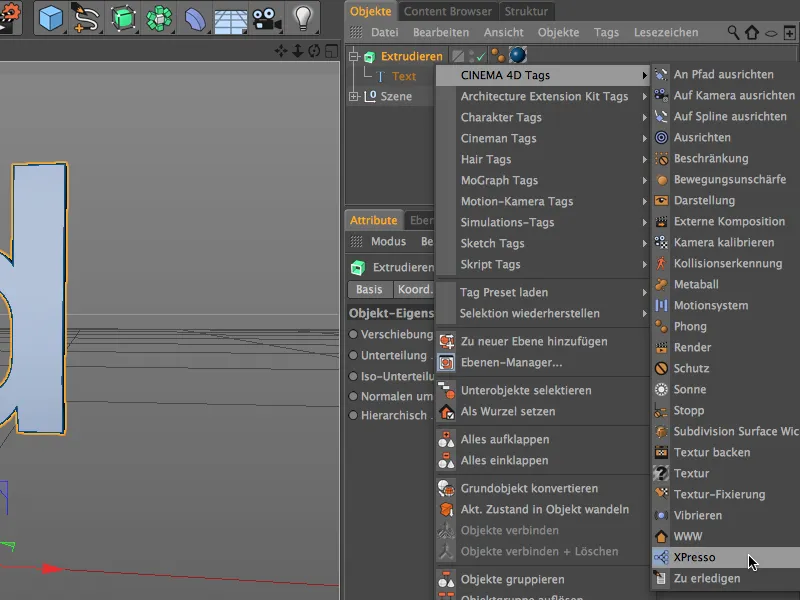Click the eye icon in Objekte manager header
Screen dimensions: 800x600
coord(771,33)
